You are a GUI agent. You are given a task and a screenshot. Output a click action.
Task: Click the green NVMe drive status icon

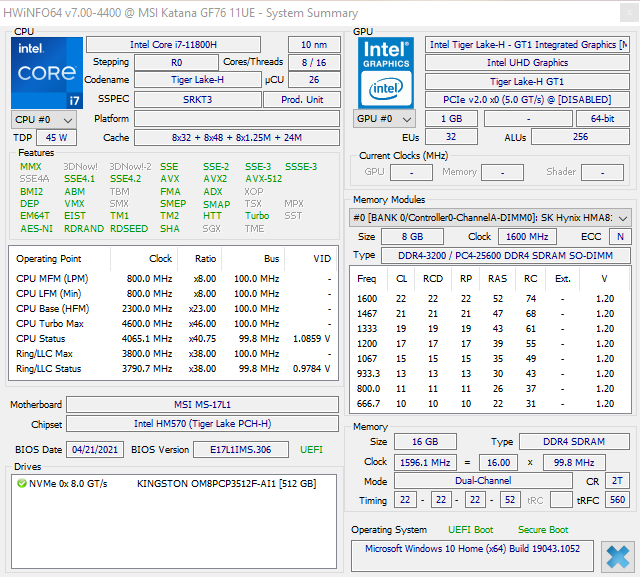coord(21,484)
